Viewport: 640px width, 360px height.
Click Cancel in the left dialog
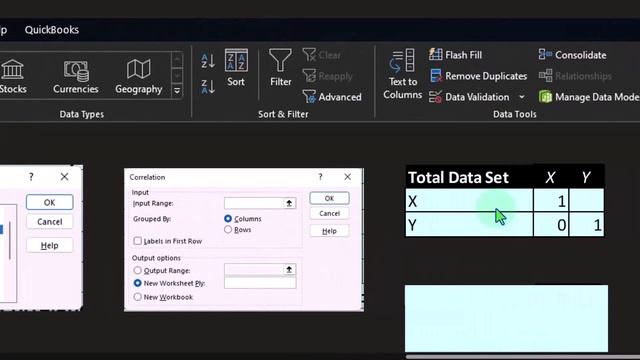[49, 222]
